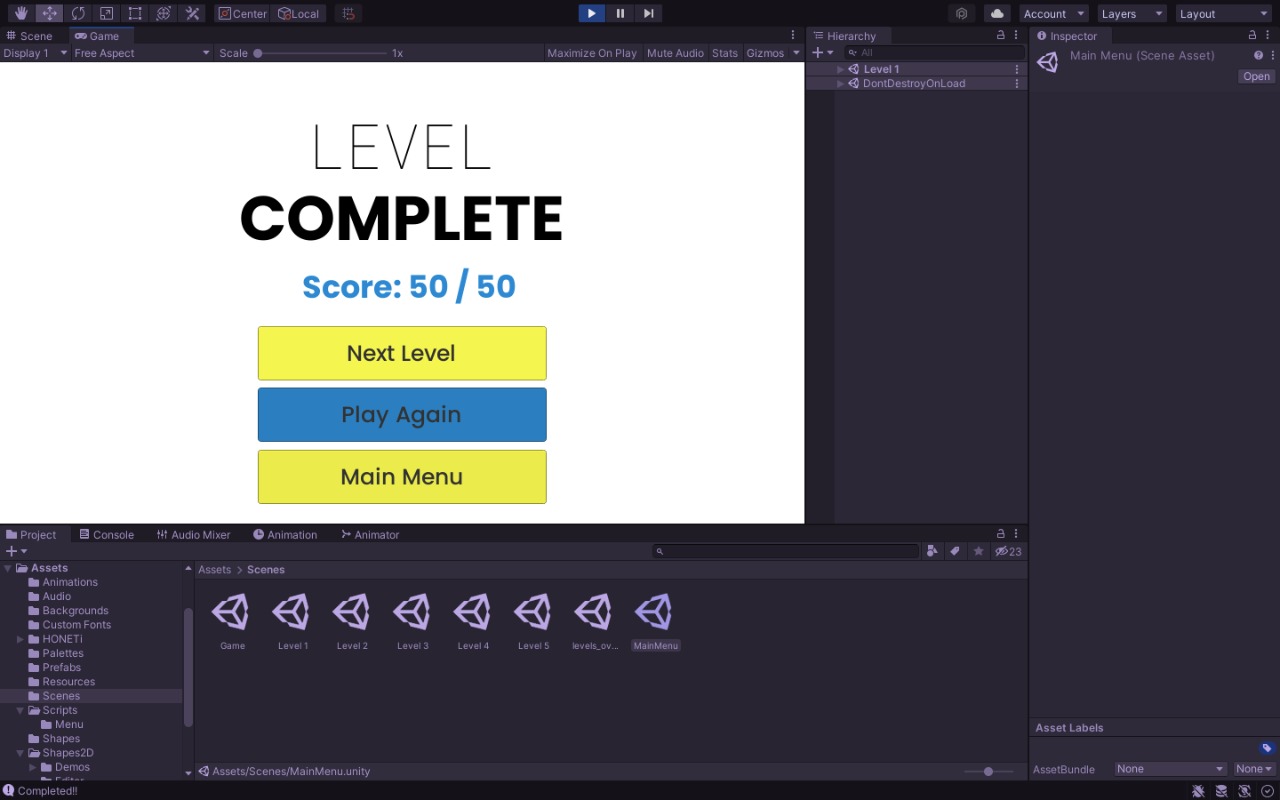This screenshot has height=800, width=1280.
Task: Click the Search by Type icon
Action: point(932,551)
